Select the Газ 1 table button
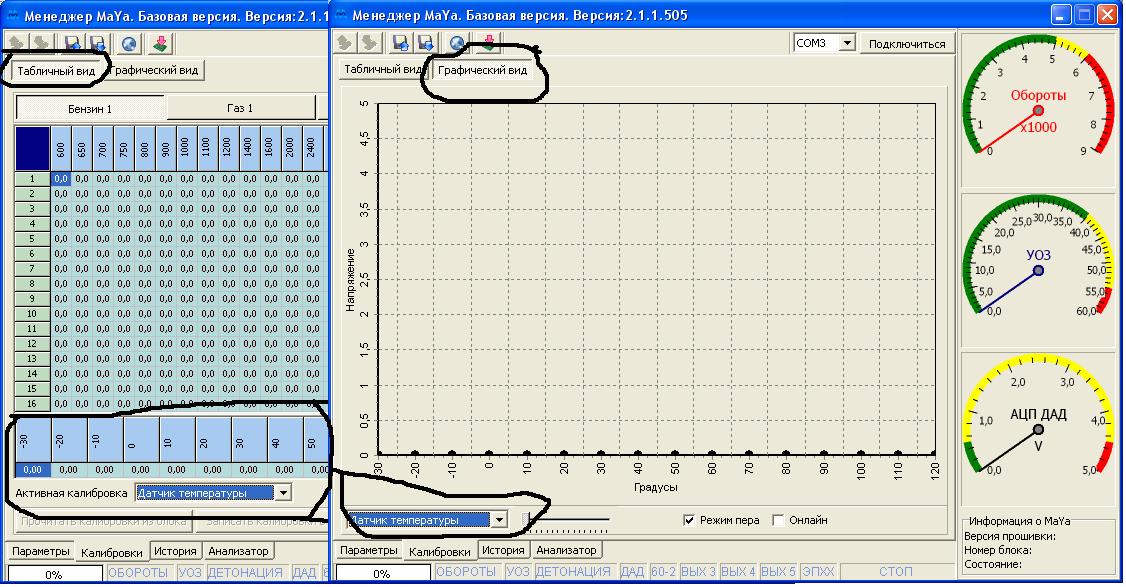Viewport: 1126px width, 587px height. click(x=240, y=108)
